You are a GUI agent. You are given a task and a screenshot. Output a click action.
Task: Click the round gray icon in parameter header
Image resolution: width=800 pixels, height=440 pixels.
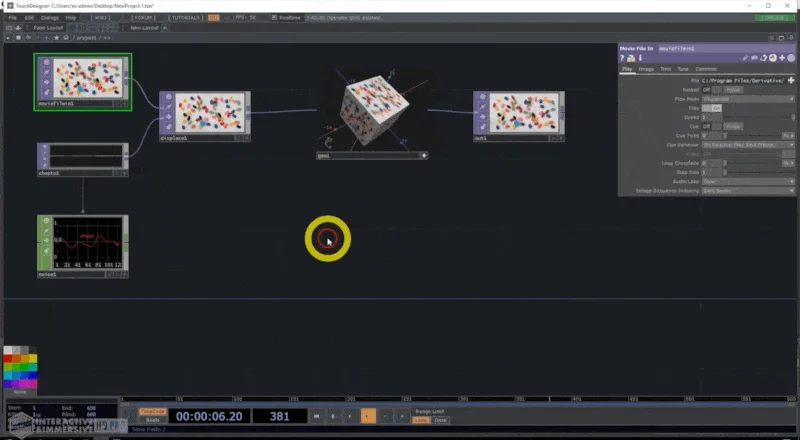(791, 58)
